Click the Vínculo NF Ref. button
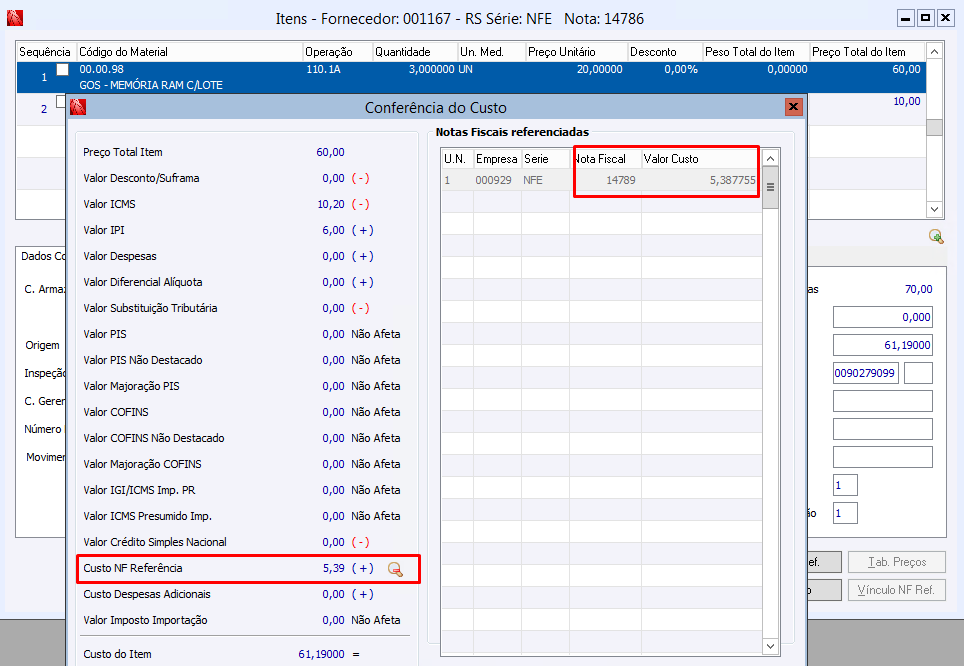This screenshot has height=666, width=964. click(896, 590)
